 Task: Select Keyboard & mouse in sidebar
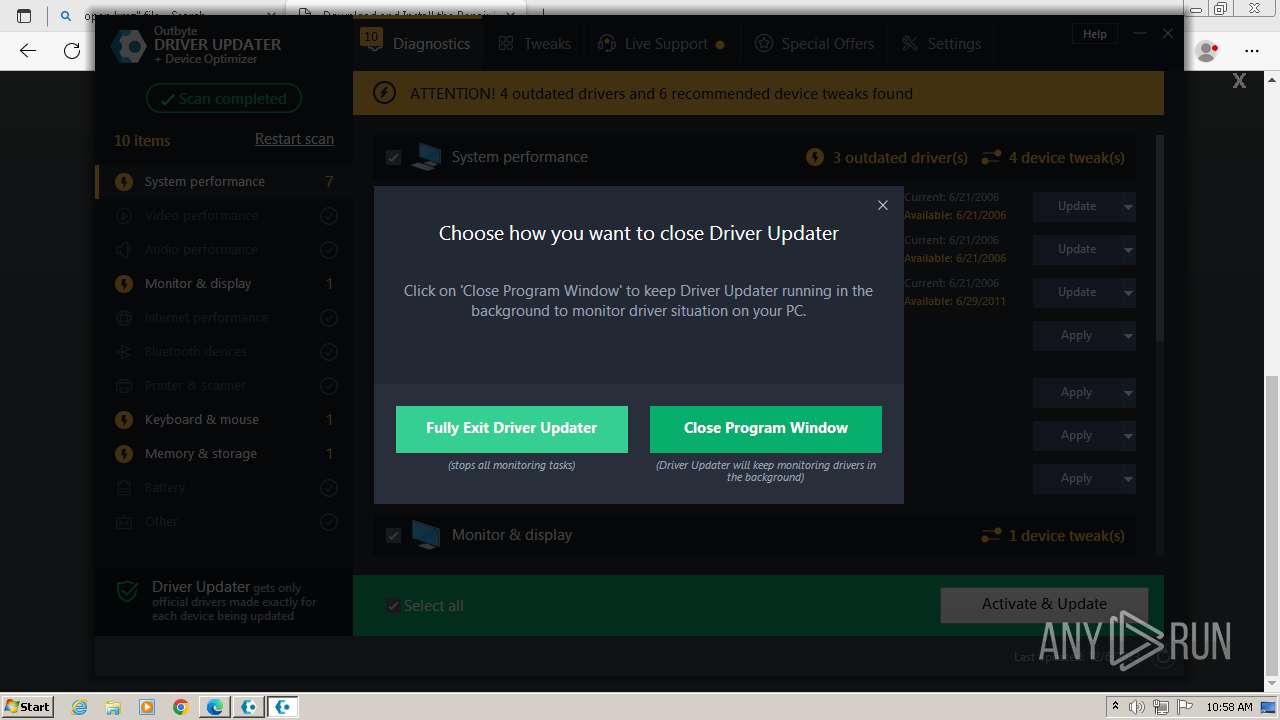pyautogui.click(x=224, y=420)
